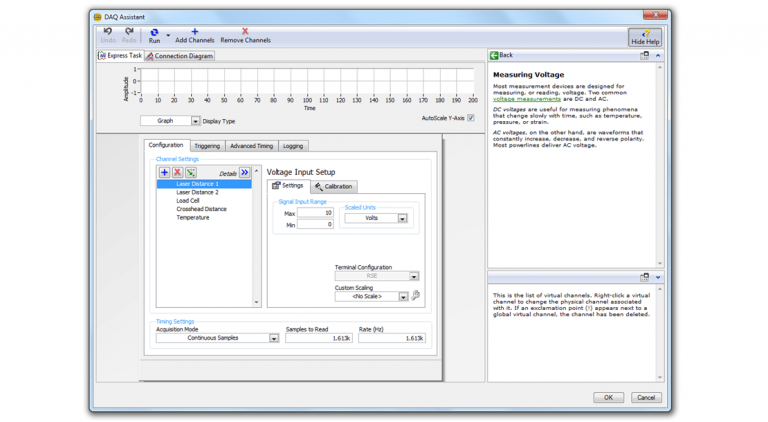Open custom scaling wrench icon

pos(416,296)
